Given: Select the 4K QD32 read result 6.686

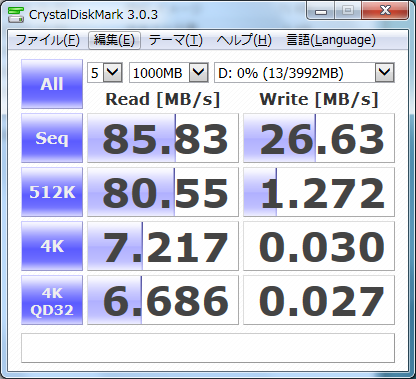Looking at the screenshot, I should click(x=163, y=300).
